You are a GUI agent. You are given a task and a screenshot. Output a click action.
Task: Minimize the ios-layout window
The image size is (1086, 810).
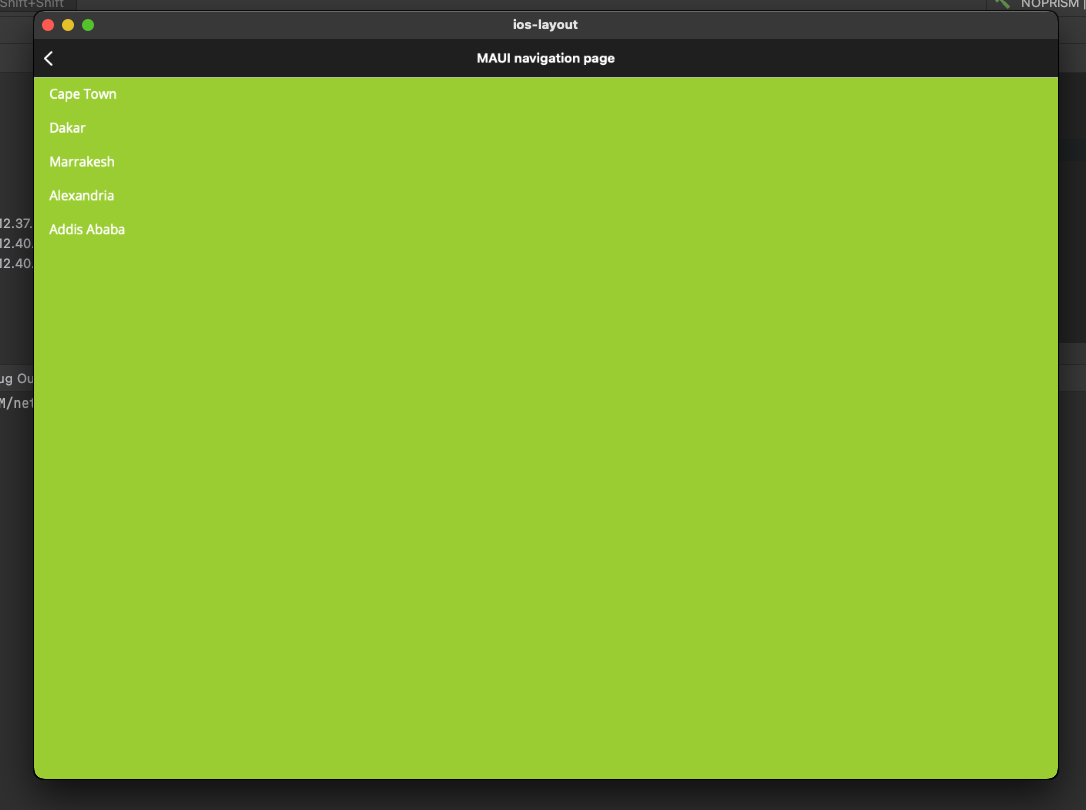68,25
